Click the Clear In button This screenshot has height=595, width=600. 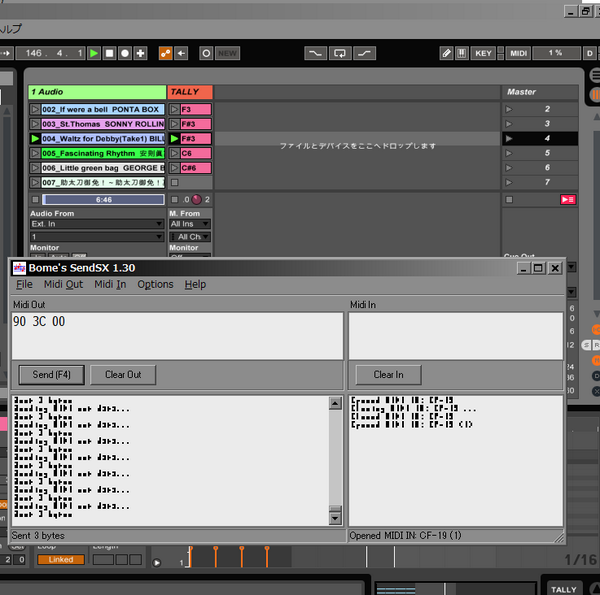click(388, 375)
